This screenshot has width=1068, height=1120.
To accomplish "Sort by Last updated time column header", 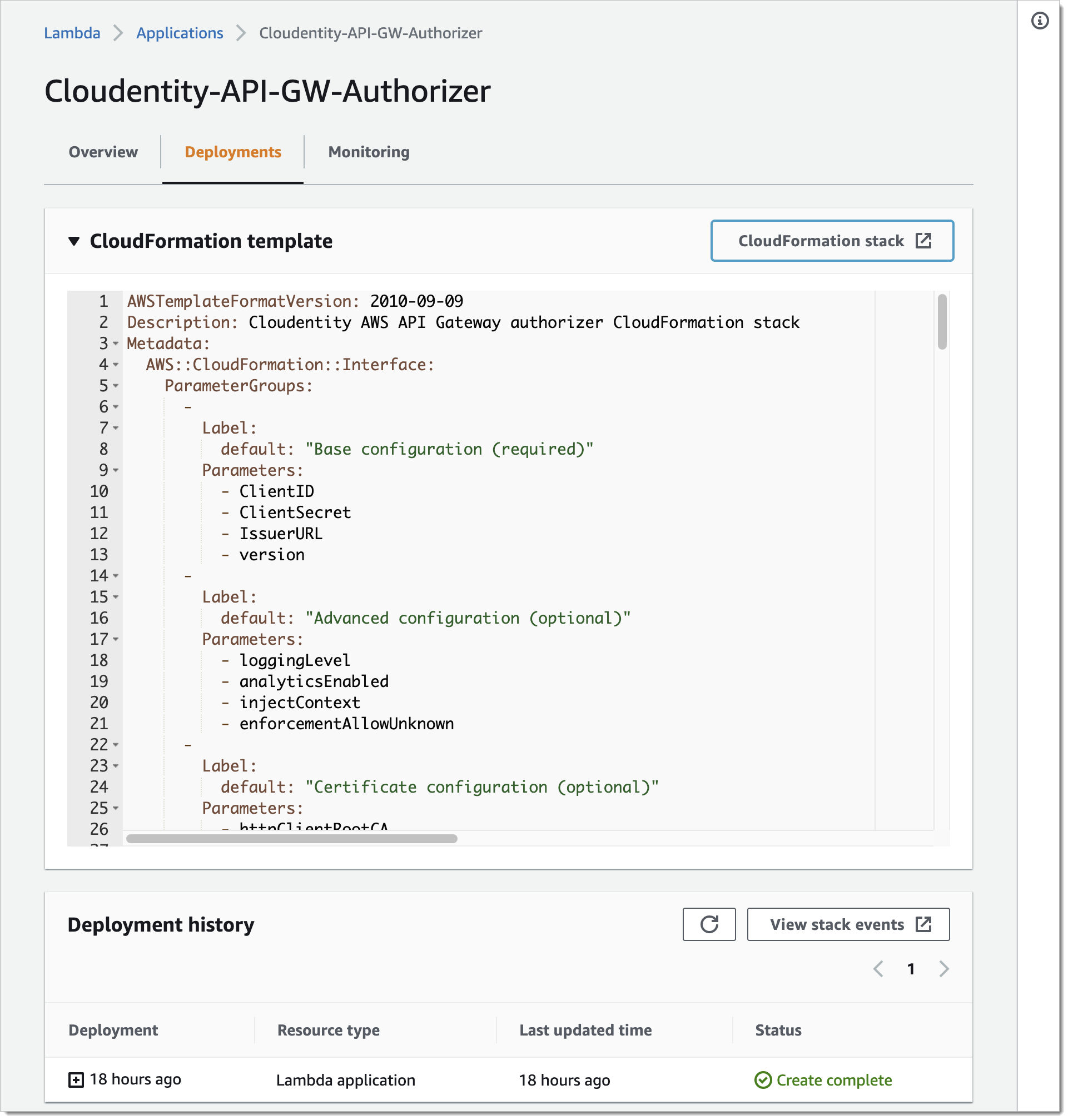I will 585,1030.
